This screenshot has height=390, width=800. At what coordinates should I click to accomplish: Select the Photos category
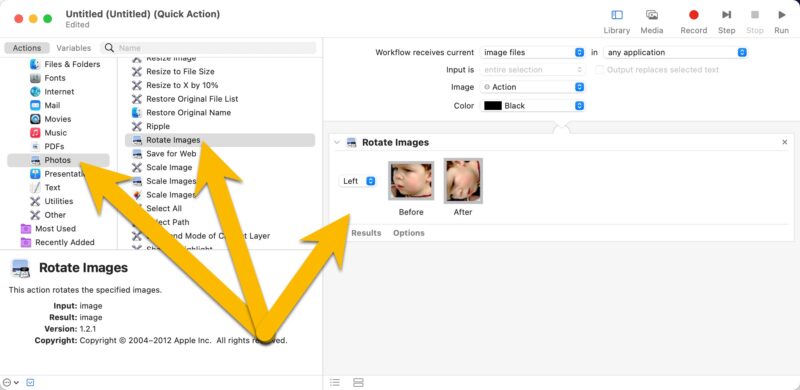pos(58,160)
